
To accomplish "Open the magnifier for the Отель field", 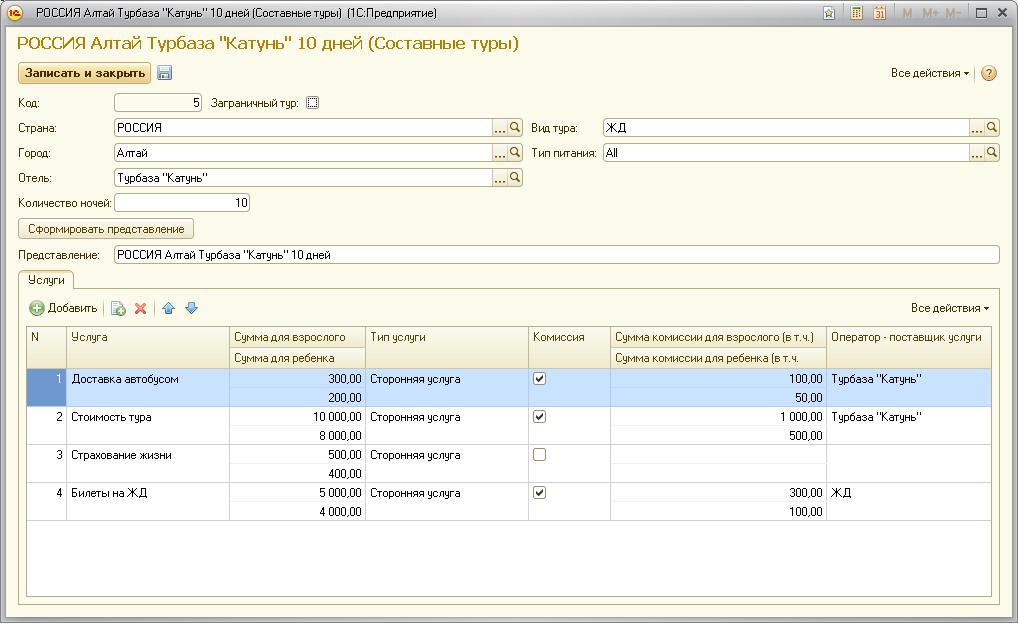I will tap(515, 177).
